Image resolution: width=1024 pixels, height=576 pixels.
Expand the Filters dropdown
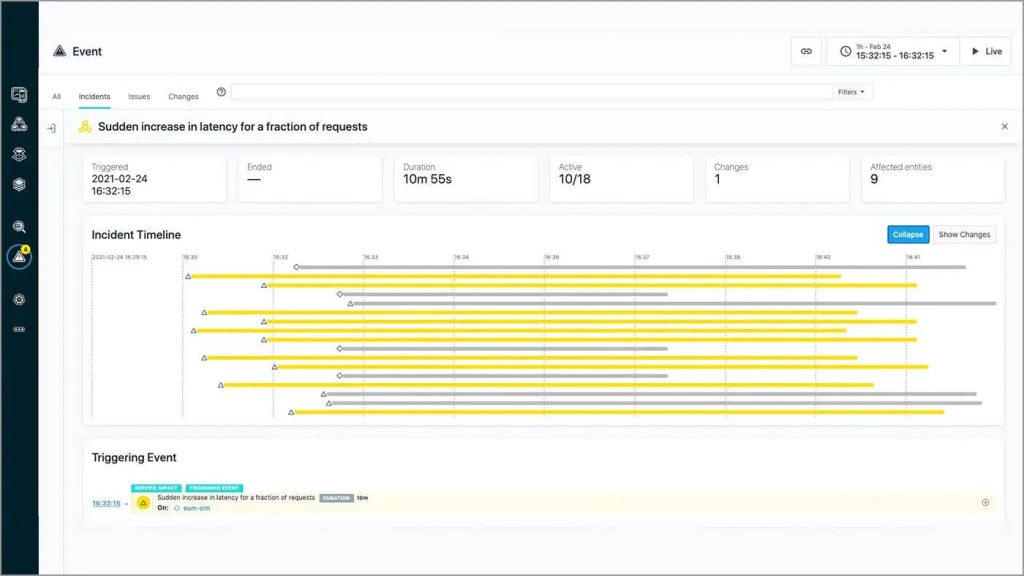pos(853,92)
